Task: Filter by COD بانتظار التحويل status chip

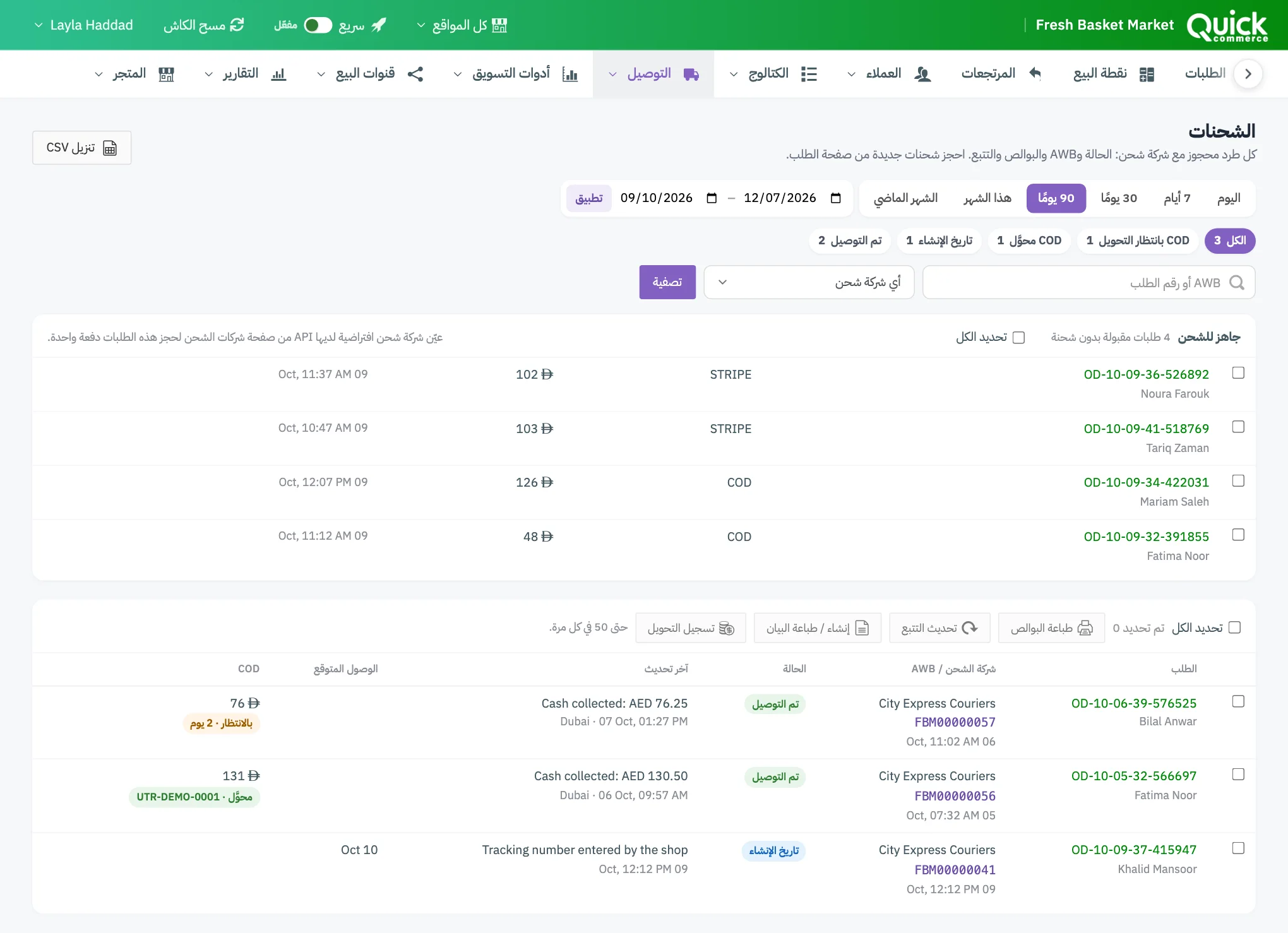Action: 1138,241
